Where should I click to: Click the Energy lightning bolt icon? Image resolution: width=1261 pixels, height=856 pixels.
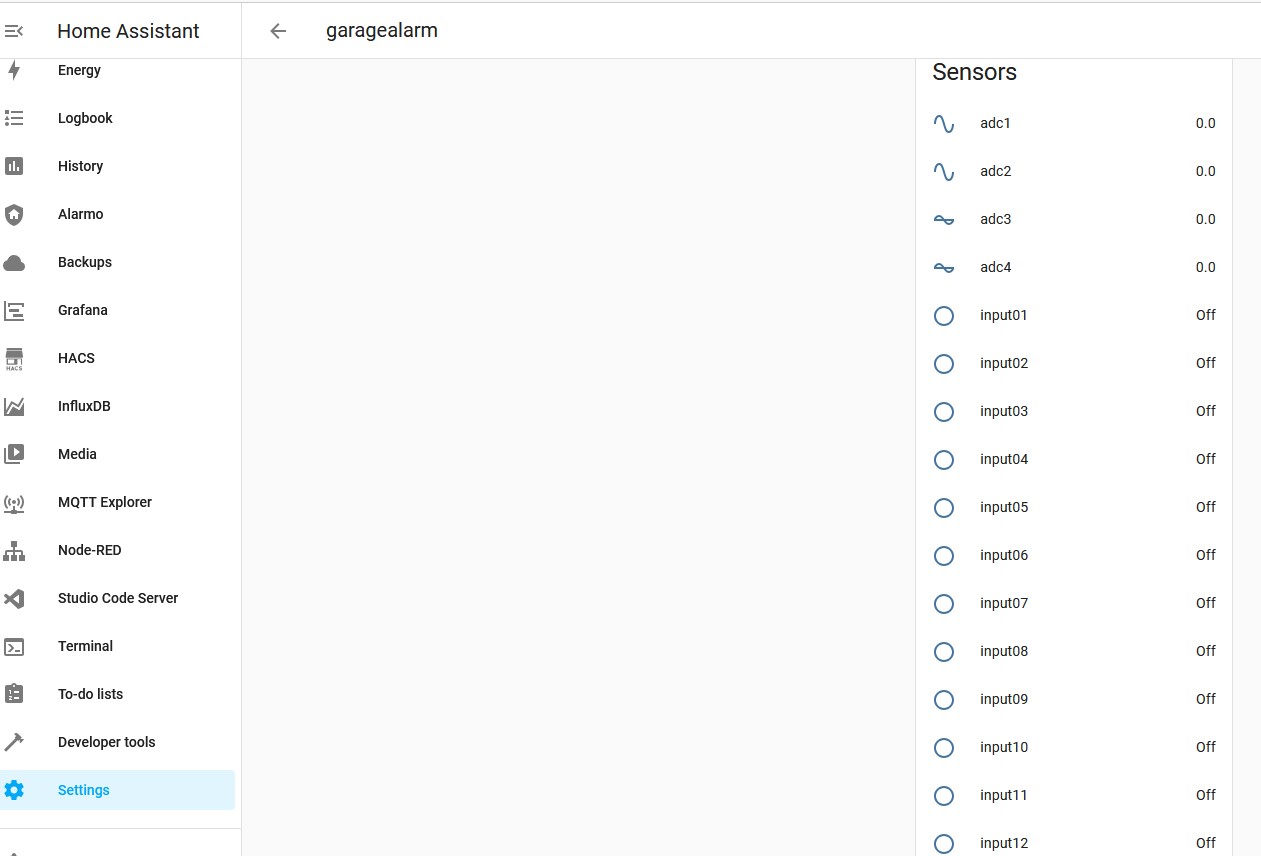click(x=14, y=70)
